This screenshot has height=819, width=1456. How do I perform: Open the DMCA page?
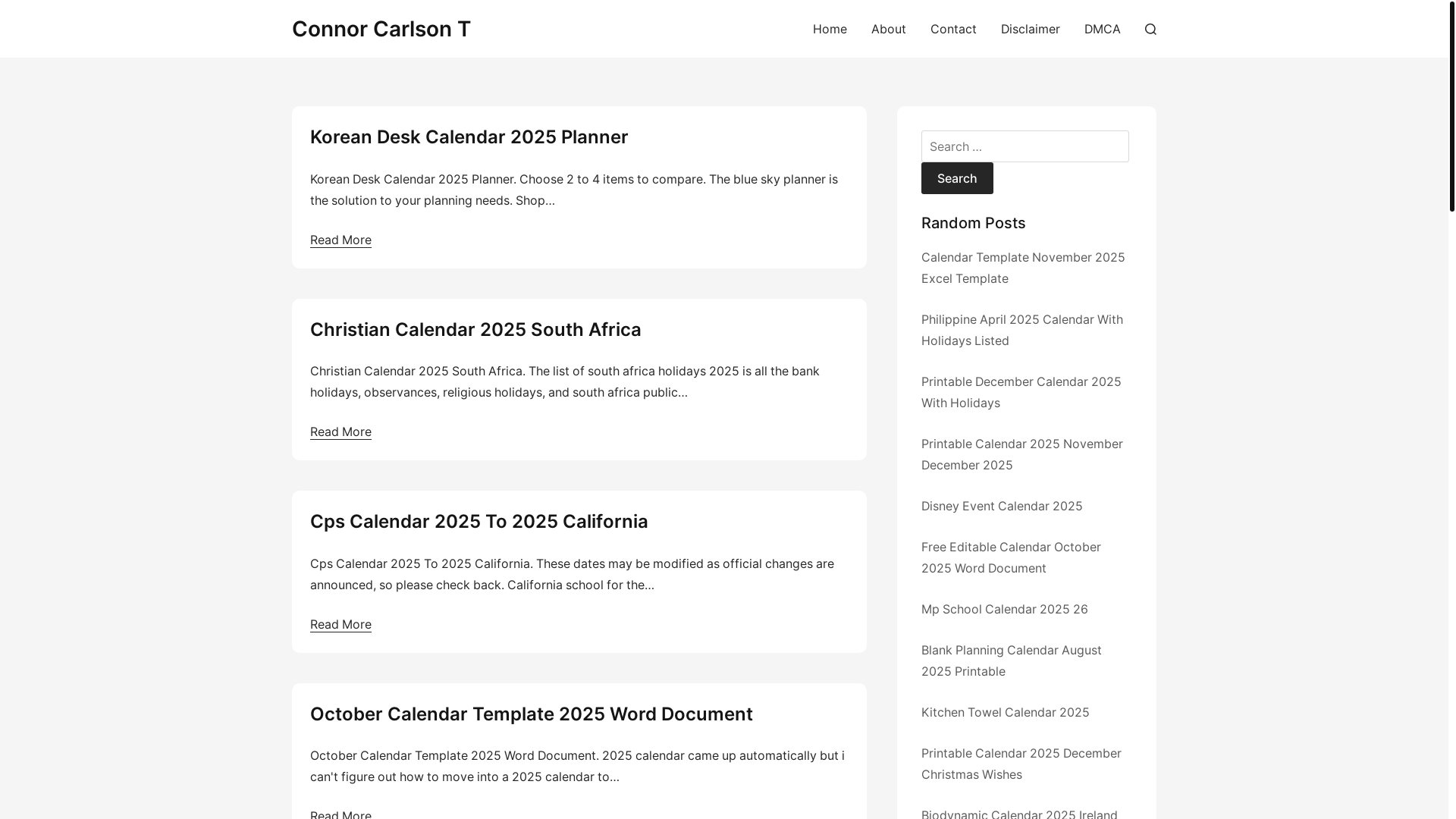point(1102,29)
